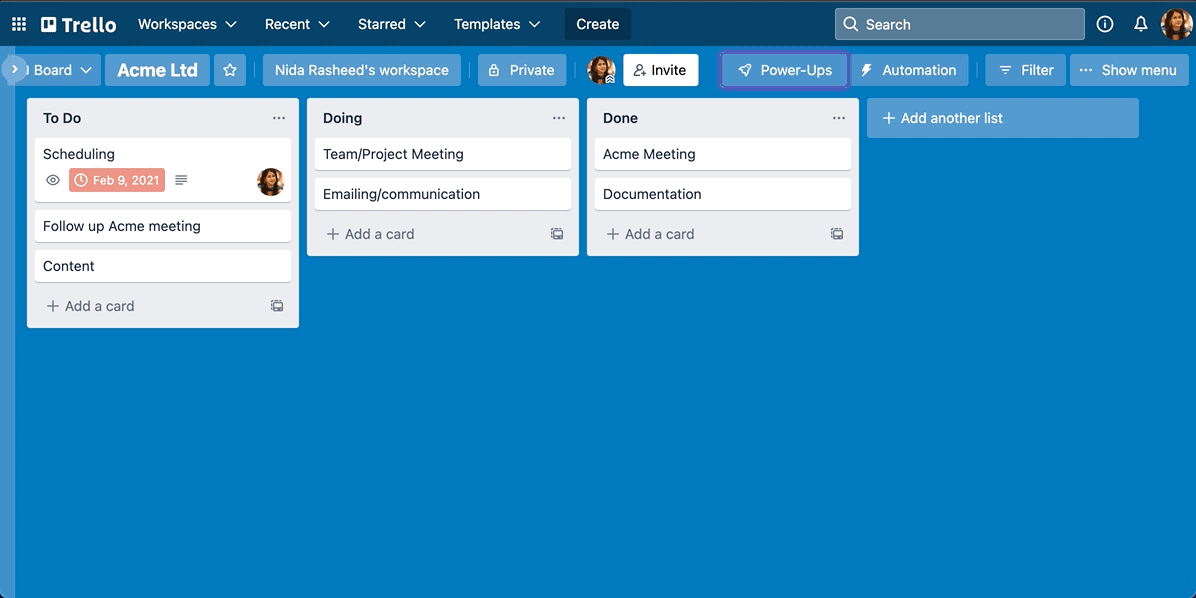Image resolution: width=1196 pixels, height=598 pixels.
Task: Open the notifications bell
Action: 1140,24
